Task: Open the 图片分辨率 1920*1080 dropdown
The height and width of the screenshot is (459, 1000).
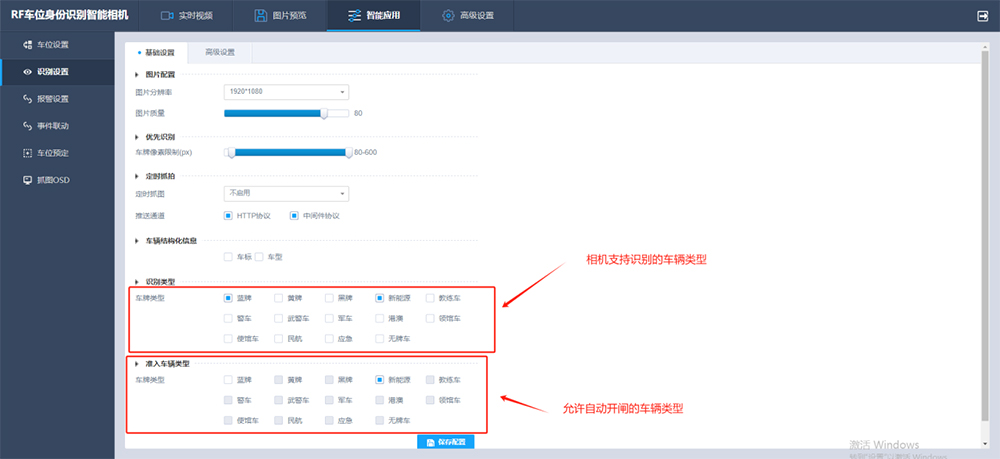Action: 286,92
